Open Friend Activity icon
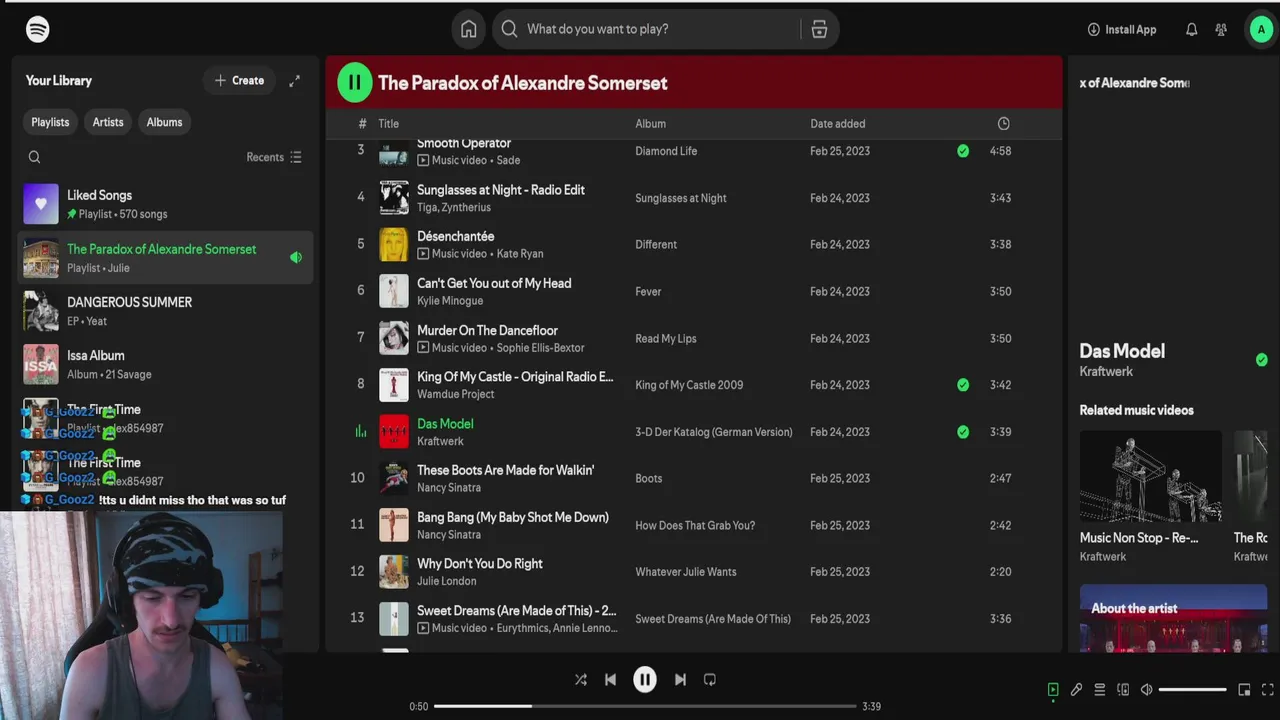The width and height of the screenshot is (1280, 720). (1220, 29)
